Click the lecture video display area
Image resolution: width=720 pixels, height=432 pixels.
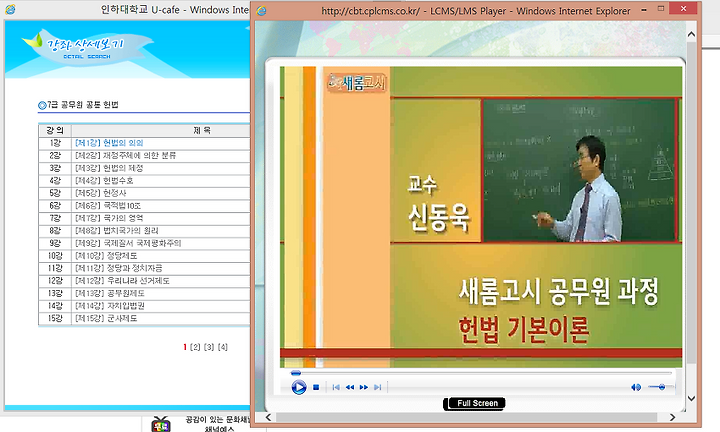pos(481,217)
